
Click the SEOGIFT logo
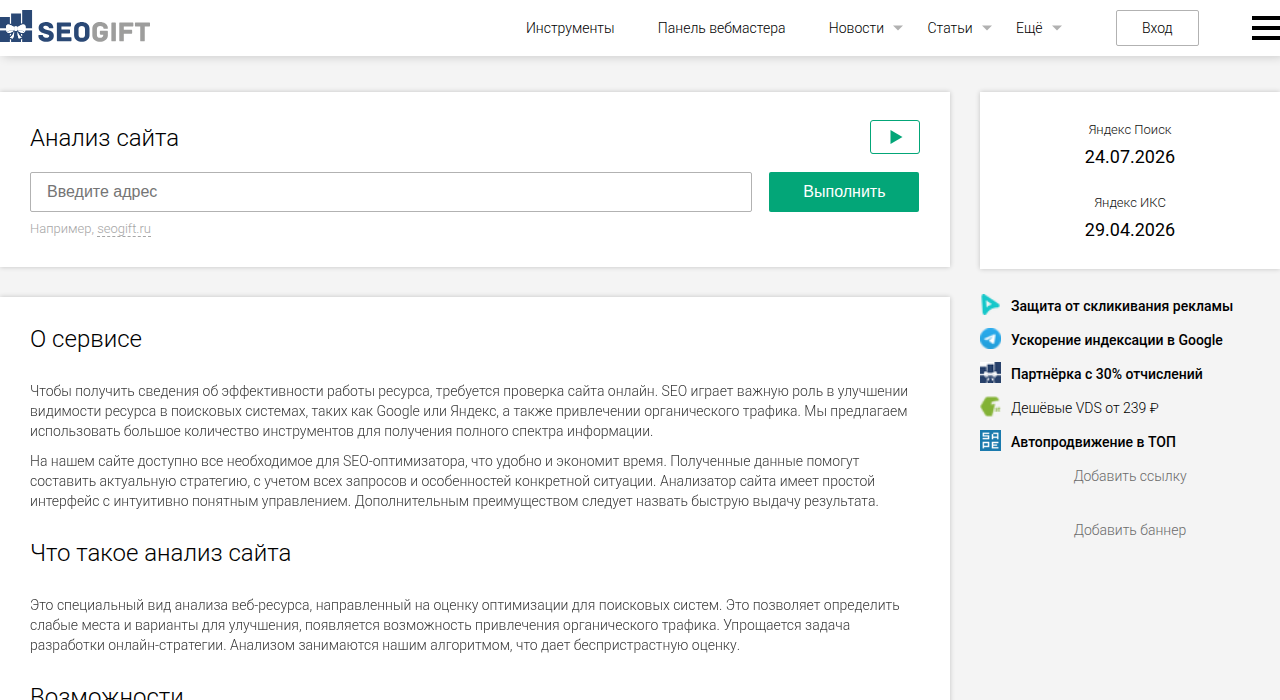click(75, 28)
